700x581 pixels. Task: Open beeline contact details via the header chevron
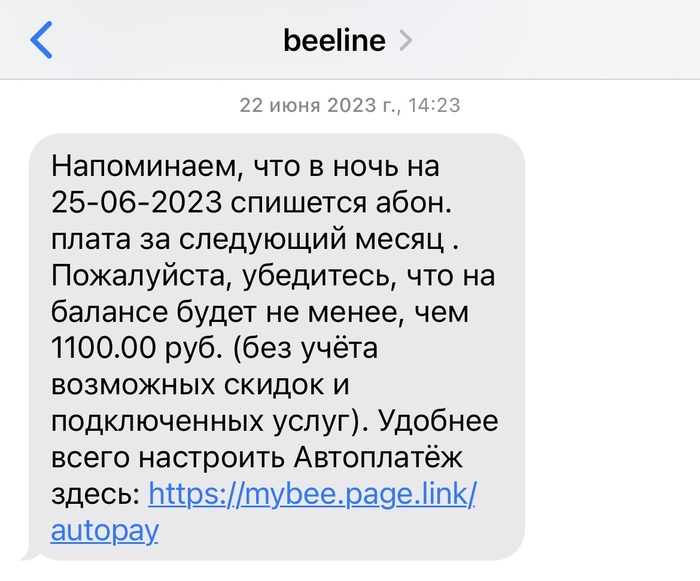[x=405, y=41]
